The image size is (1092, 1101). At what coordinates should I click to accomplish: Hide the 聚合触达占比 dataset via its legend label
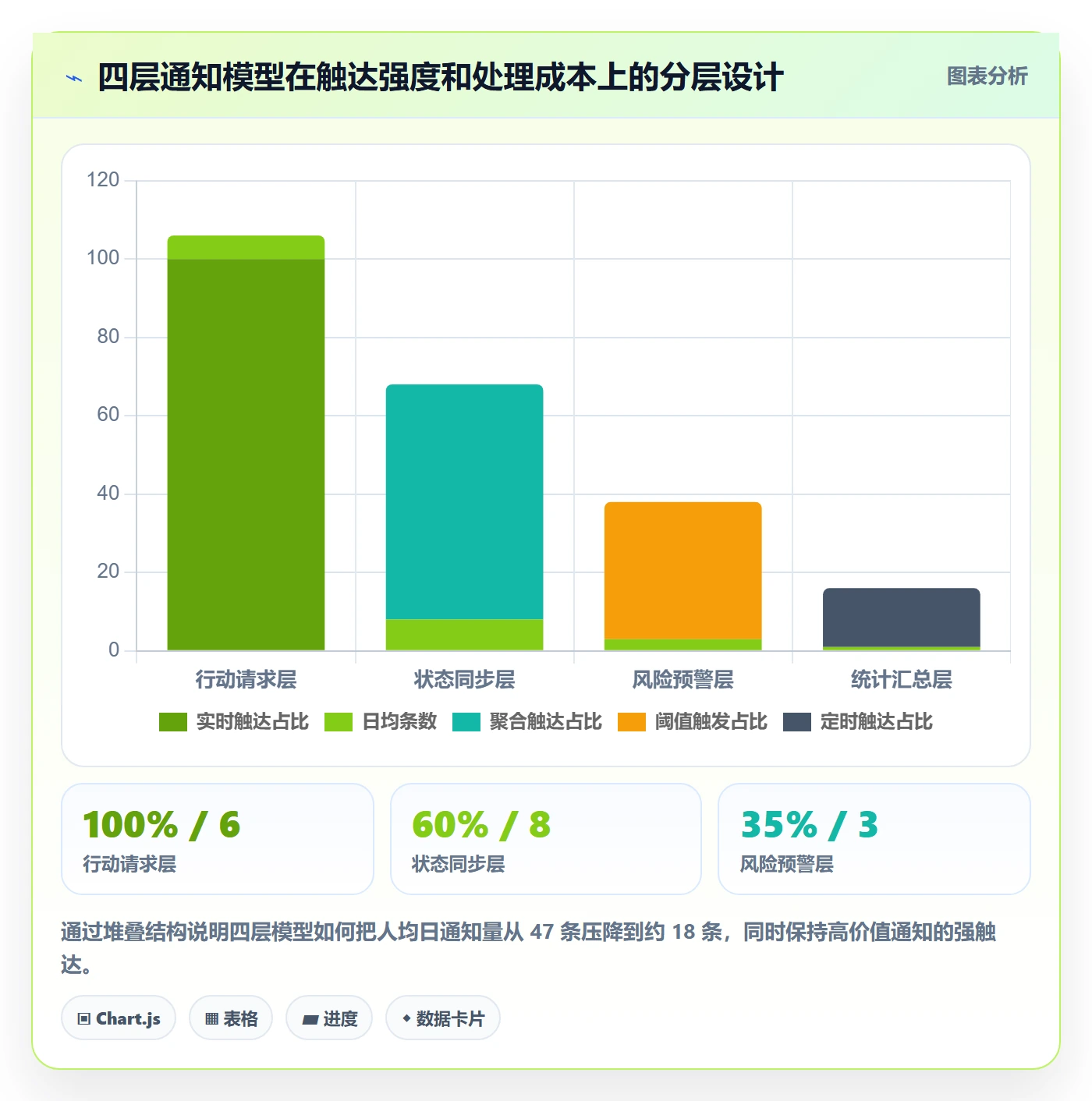pos(545,722)
